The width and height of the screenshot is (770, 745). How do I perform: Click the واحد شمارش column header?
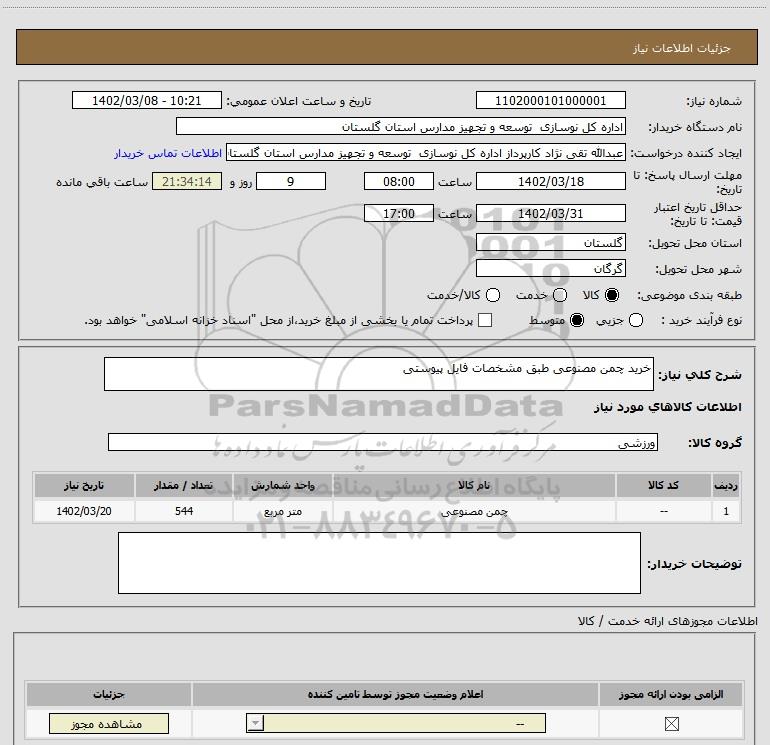coord(283,485)
